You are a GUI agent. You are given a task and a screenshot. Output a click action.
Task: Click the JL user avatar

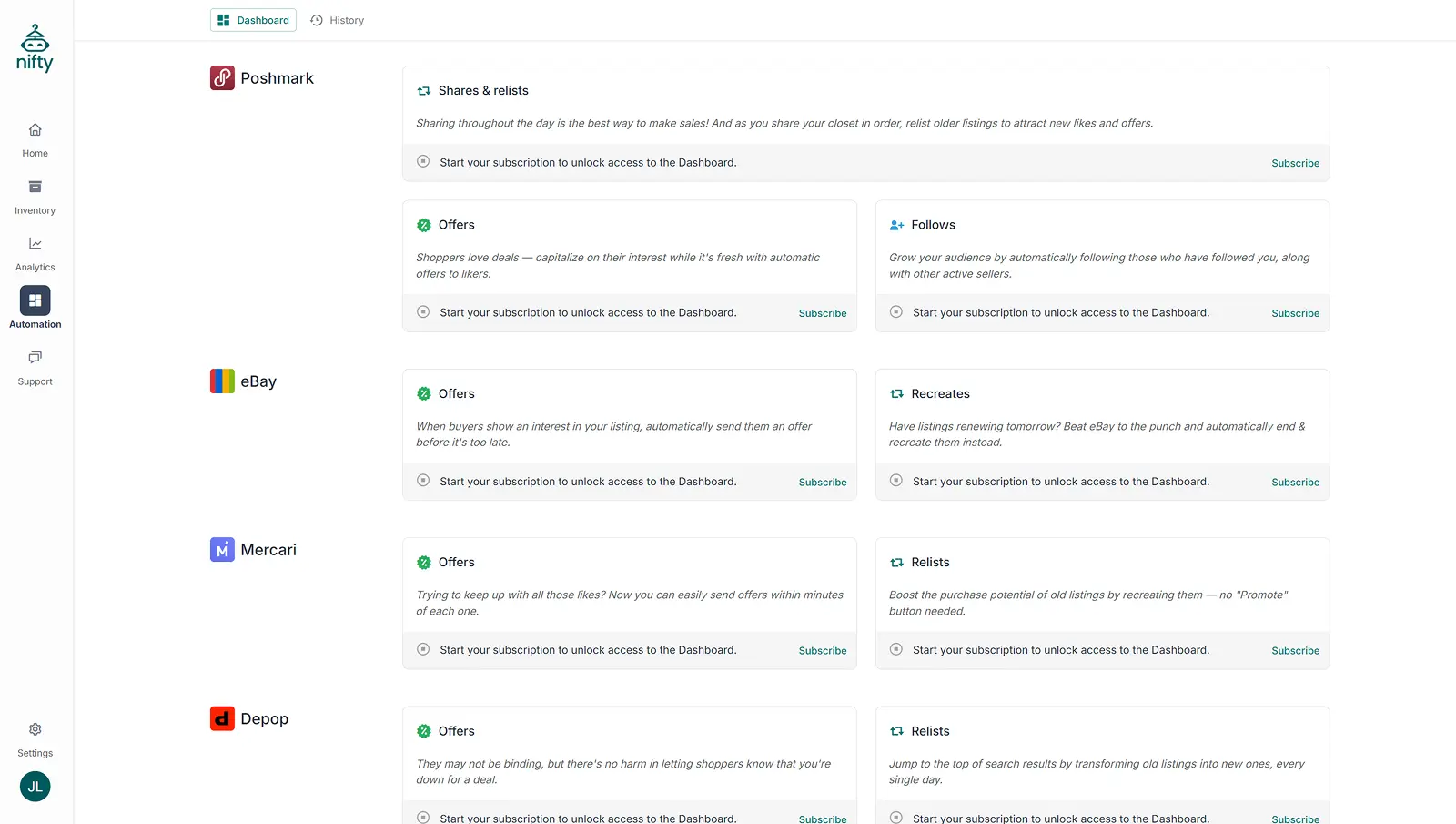point(35,787)
